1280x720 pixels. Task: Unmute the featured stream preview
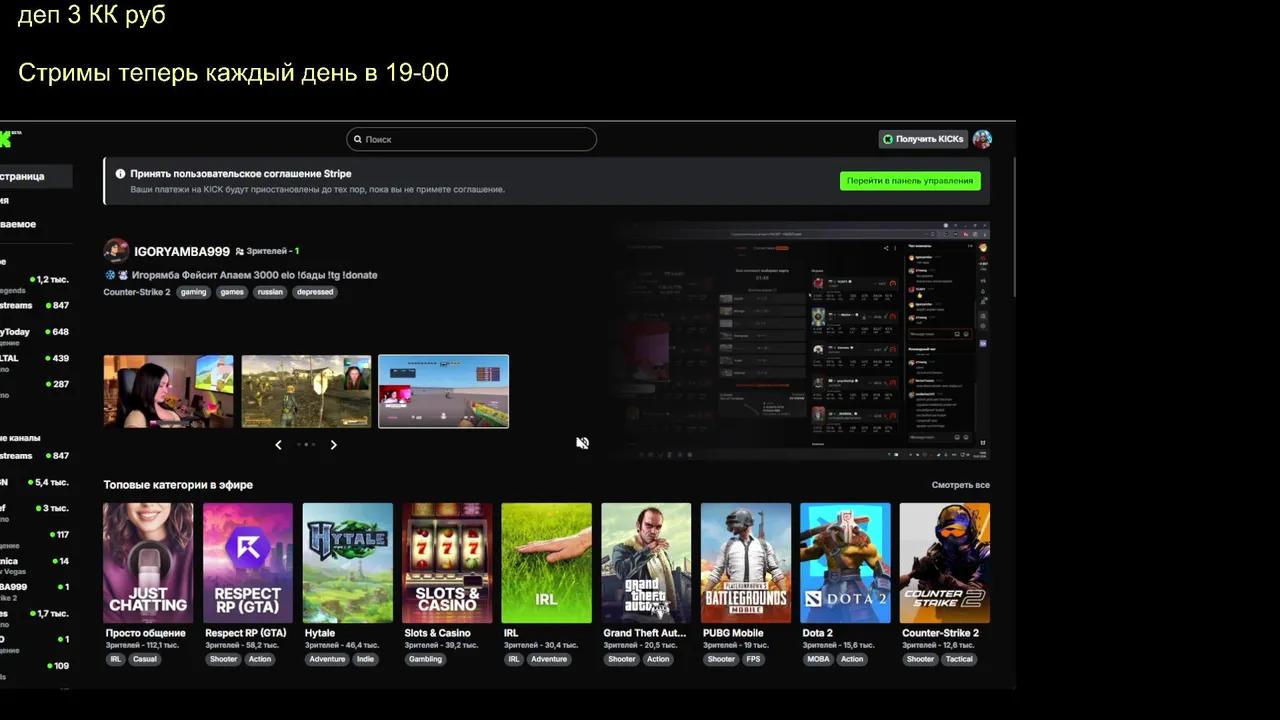[583, 443]
